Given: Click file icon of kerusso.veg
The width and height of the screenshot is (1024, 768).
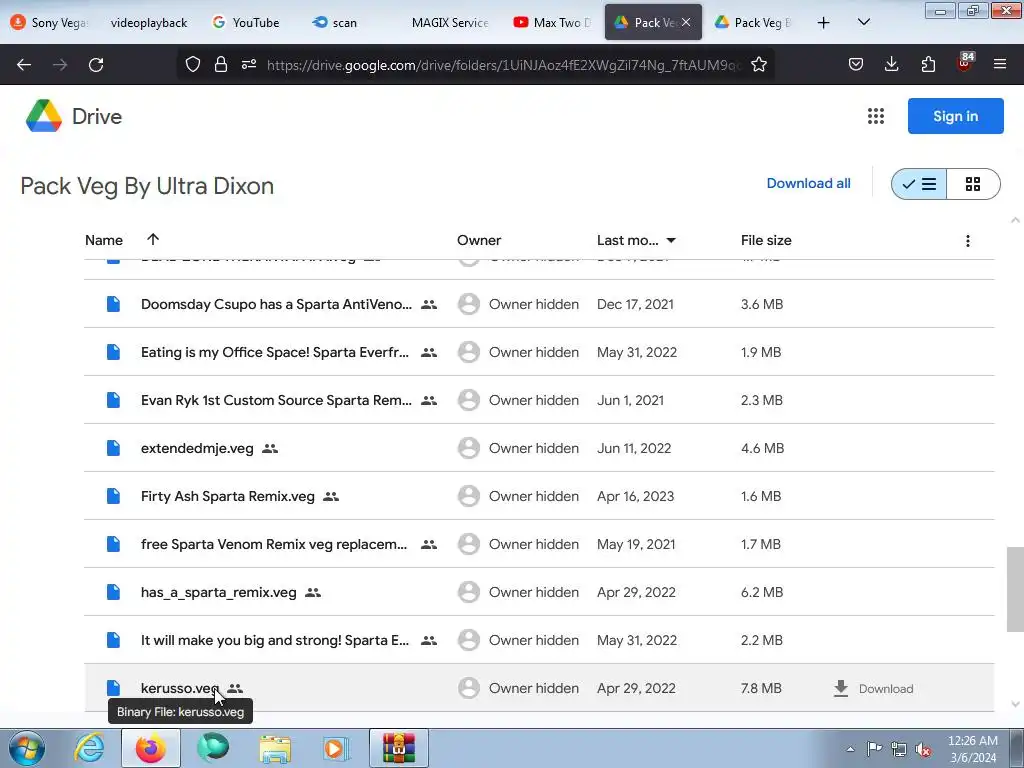Looking at the screenshot, I should click(x=114, y=688).
